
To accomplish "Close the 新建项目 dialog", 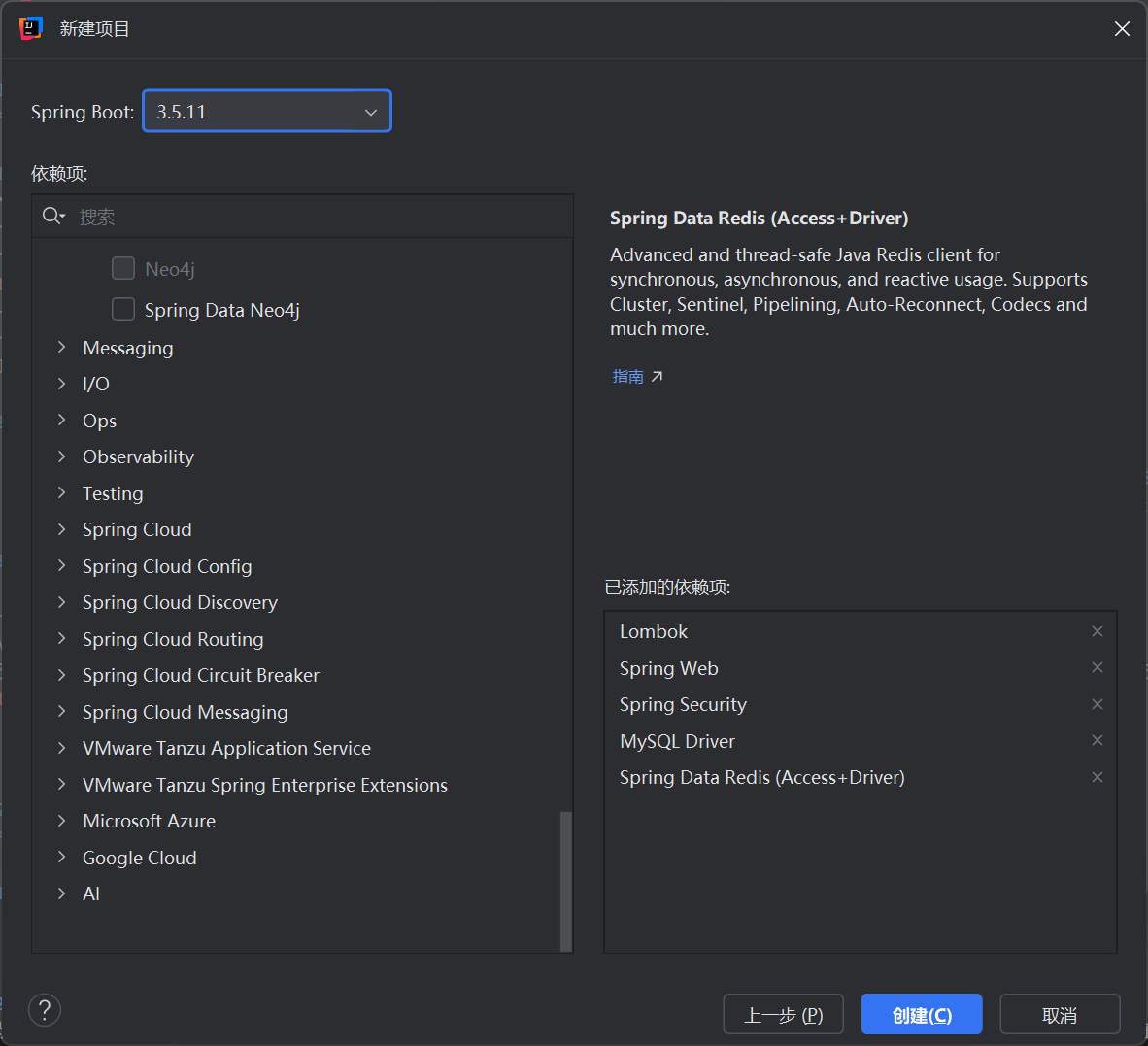I will [x=1122, y=28].
